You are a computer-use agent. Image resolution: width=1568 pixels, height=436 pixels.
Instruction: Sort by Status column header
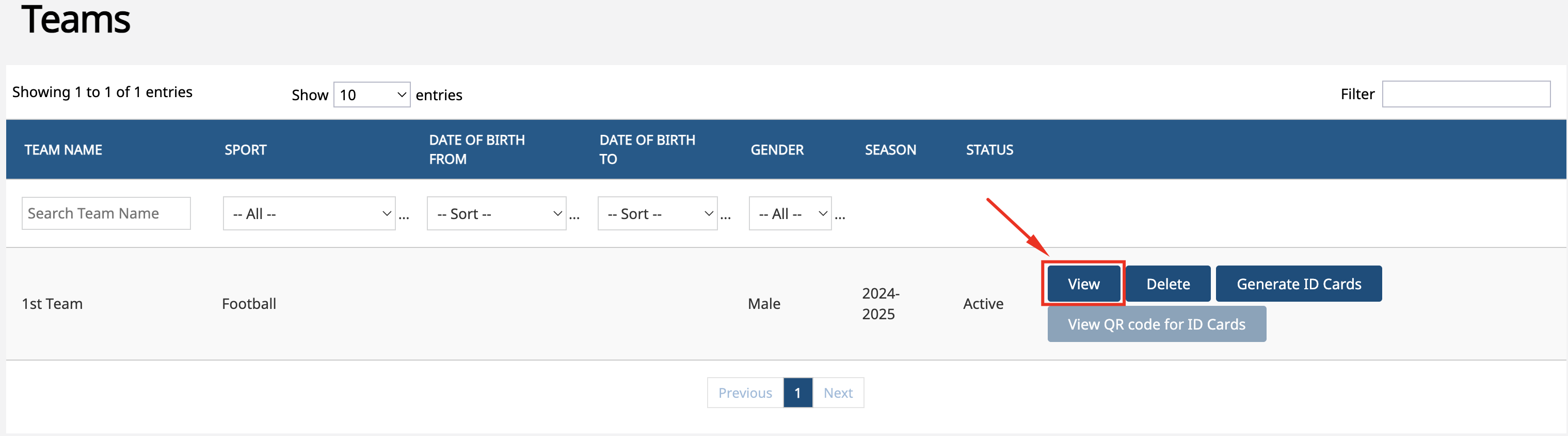(x=989, y=150)
